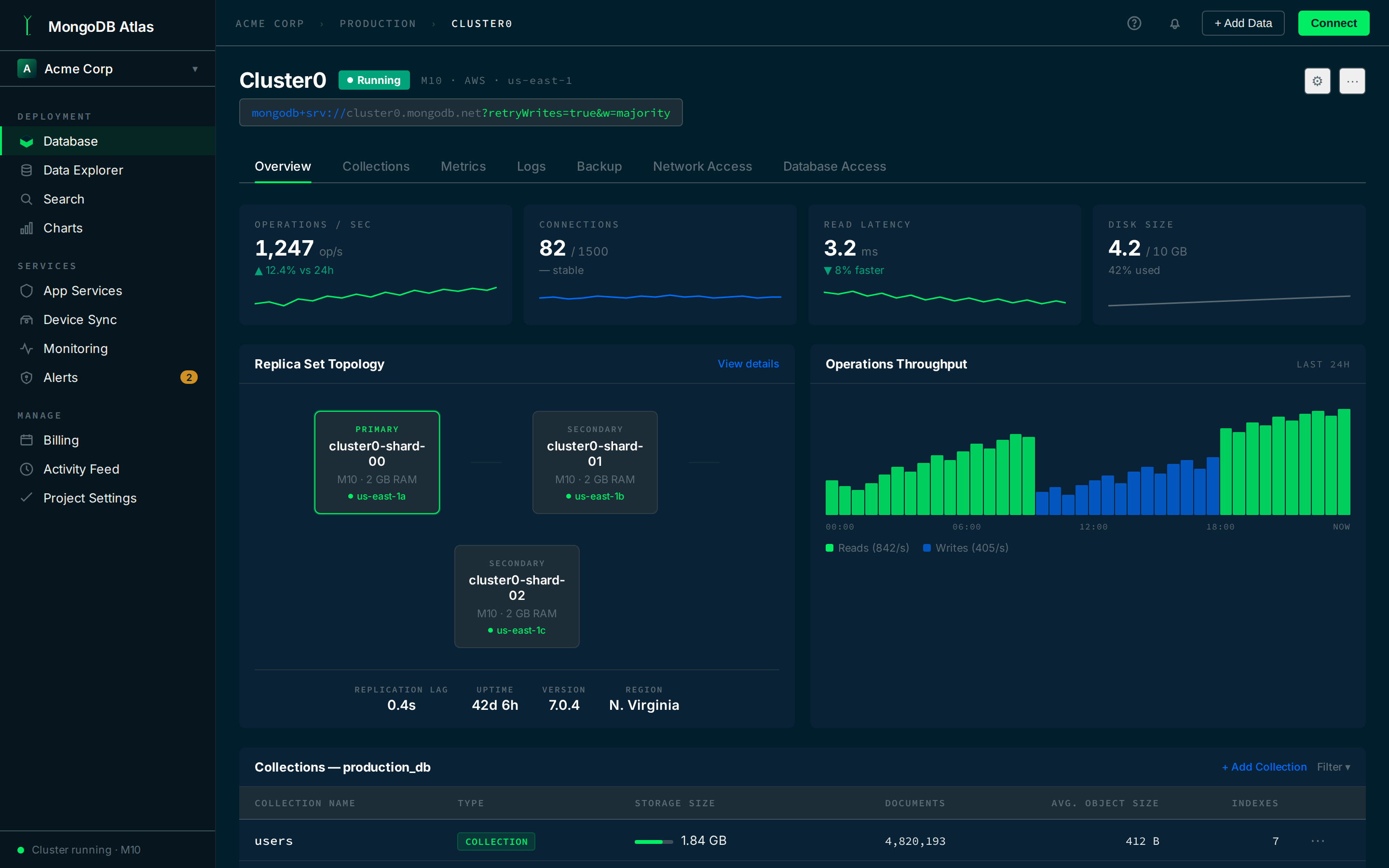Click the Read Latency metric card
The image size is (1389, 868).
(x=945, y=265)
